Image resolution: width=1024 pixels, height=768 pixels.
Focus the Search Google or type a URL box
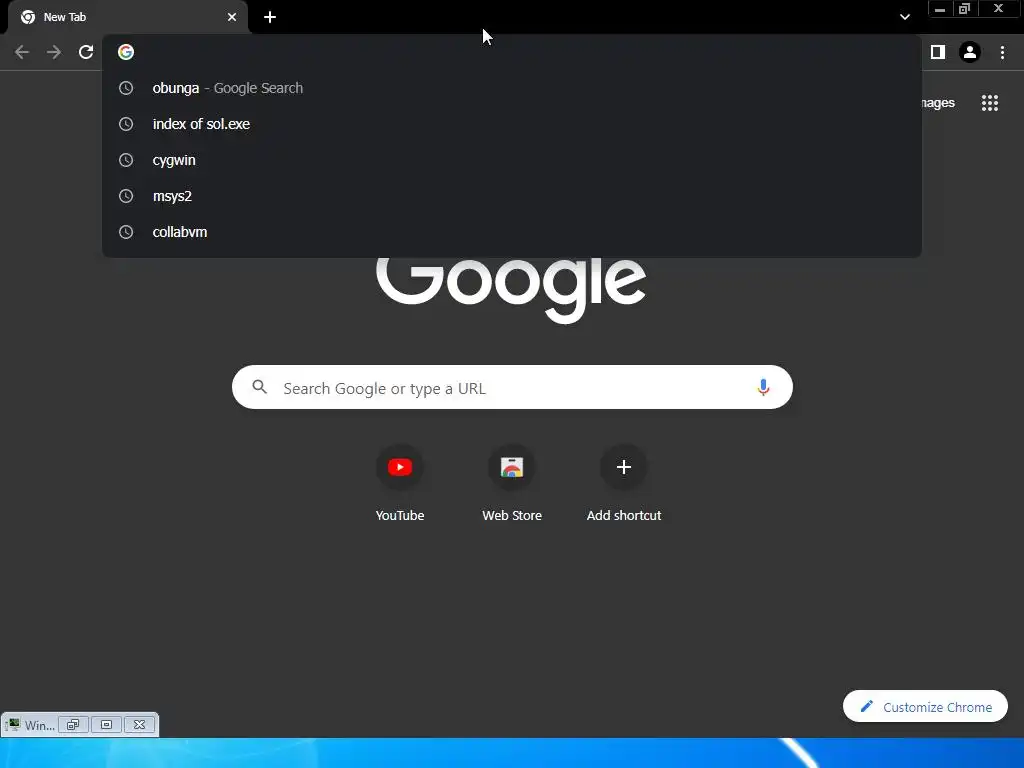tap(512, 387)
